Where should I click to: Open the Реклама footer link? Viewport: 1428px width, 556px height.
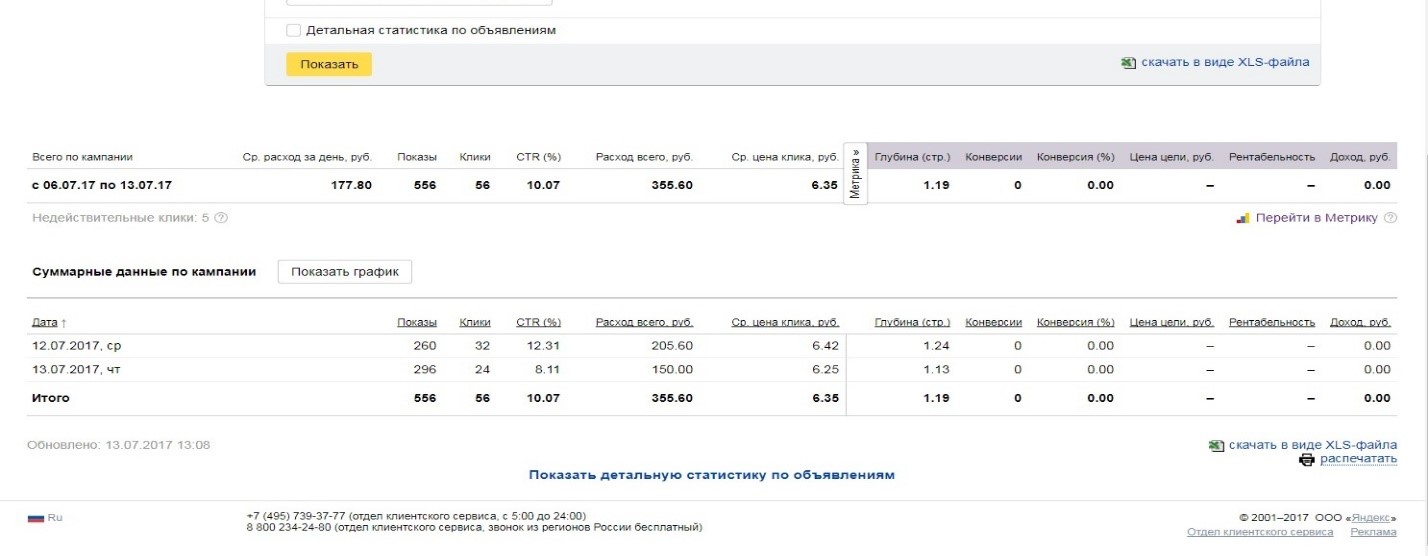1373,532
